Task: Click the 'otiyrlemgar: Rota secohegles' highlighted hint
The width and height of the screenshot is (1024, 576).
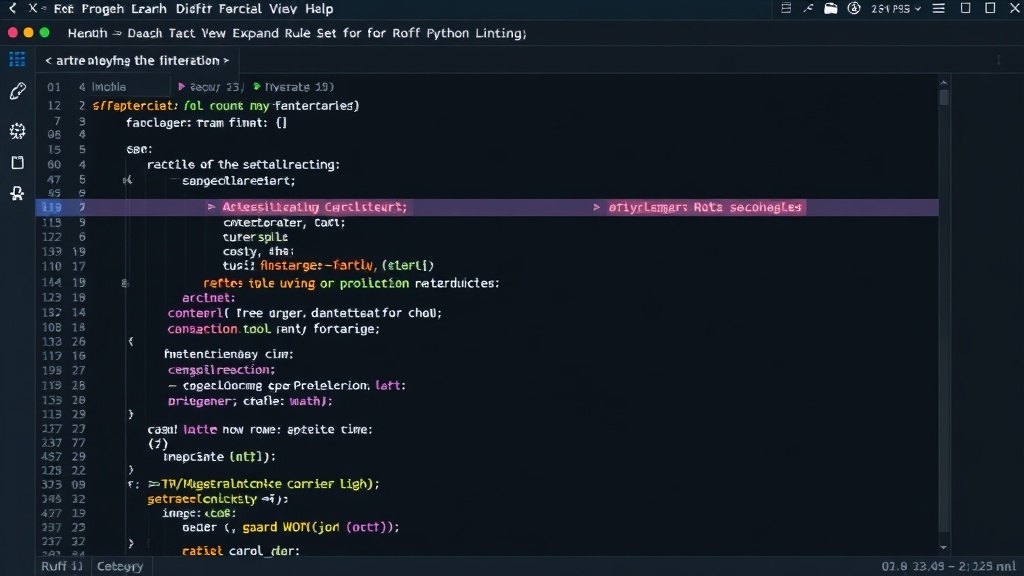Action: 705,207
